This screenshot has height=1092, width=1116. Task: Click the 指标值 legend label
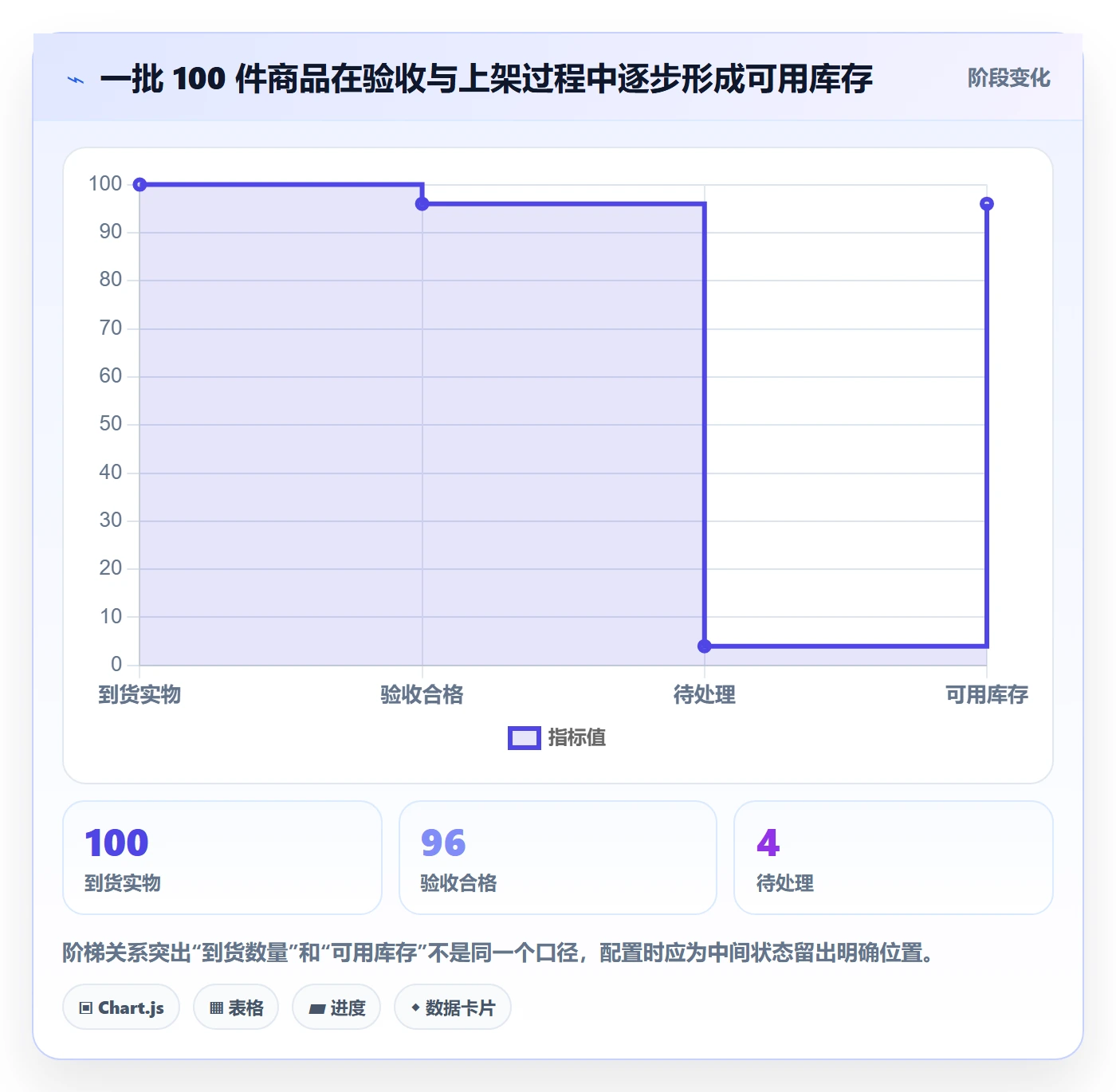pyautogui.click(x=576, y=738)
